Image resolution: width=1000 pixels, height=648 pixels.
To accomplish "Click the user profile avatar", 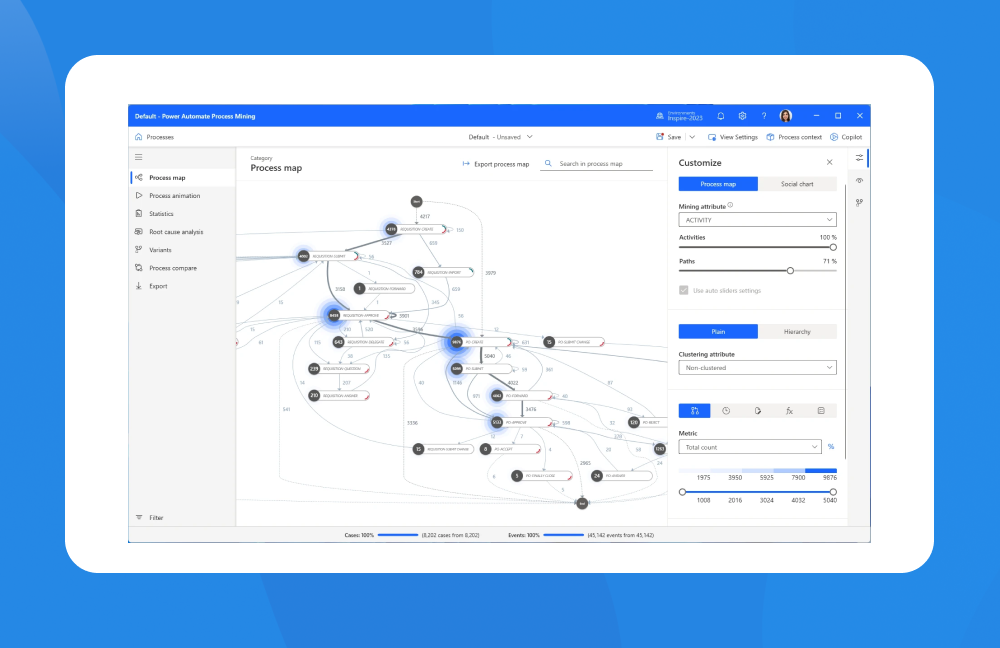I will (786, 116).
